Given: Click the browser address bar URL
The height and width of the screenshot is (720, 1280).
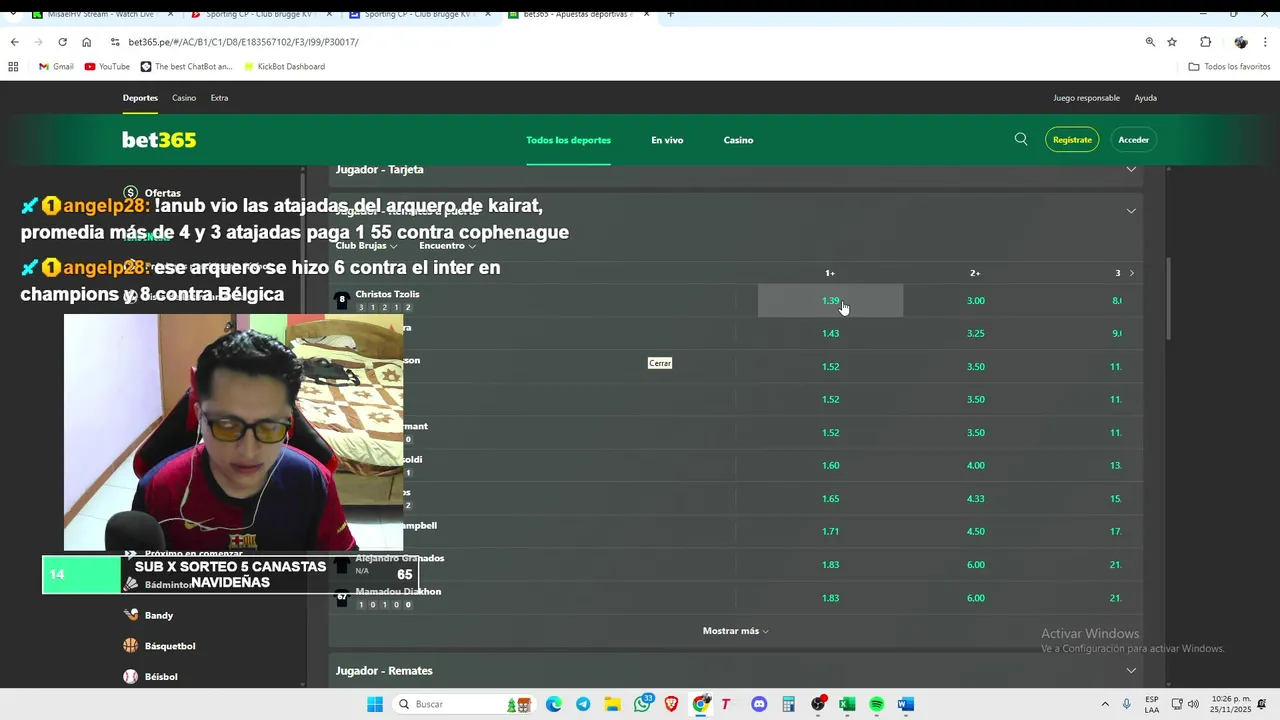Looking at the screenshot, I should tap(243, 42).
